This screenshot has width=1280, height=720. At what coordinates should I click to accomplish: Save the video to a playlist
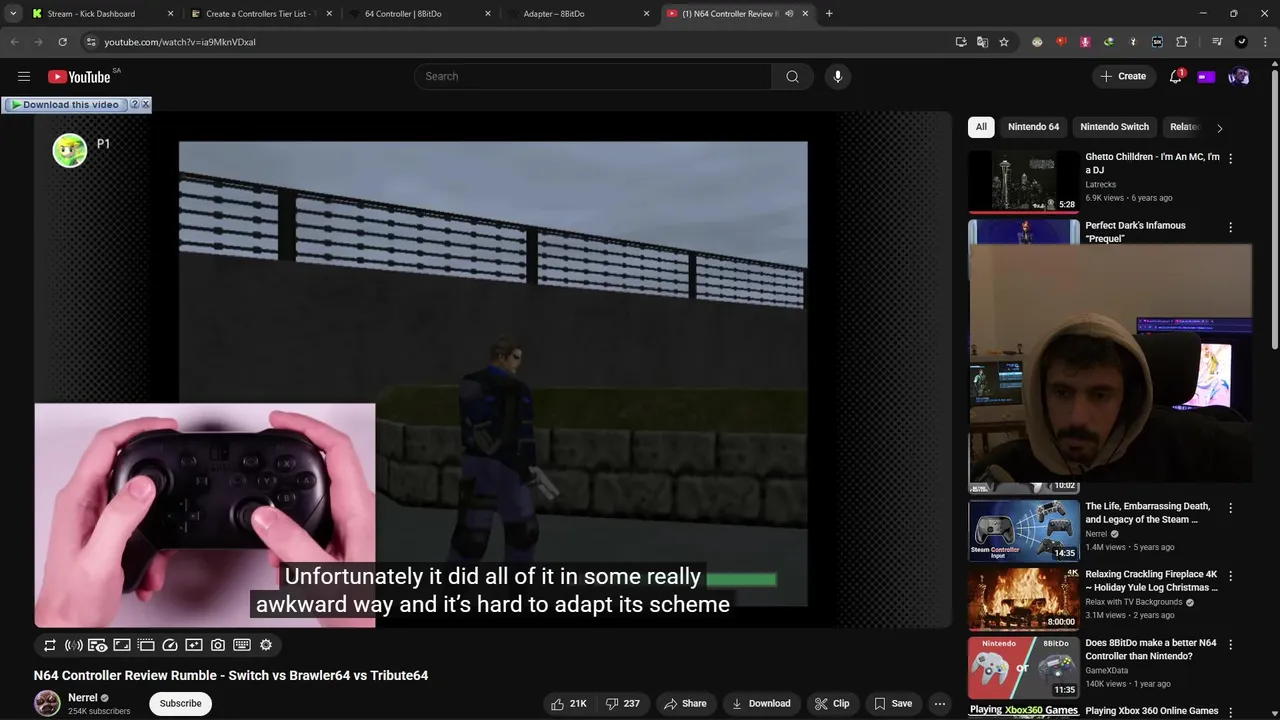click(x=893, y=703)
